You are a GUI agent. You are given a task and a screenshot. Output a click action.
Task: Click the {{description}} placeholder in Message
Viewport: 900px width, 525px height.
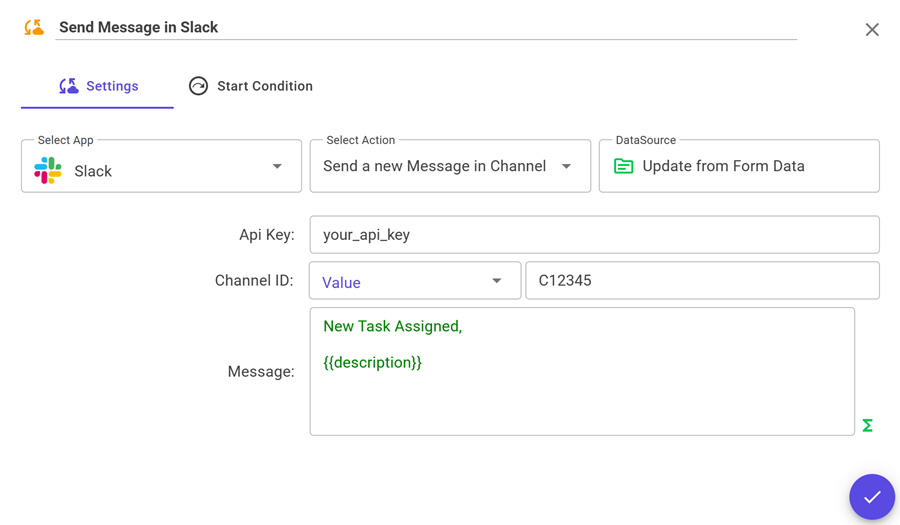tap(372, 362)
